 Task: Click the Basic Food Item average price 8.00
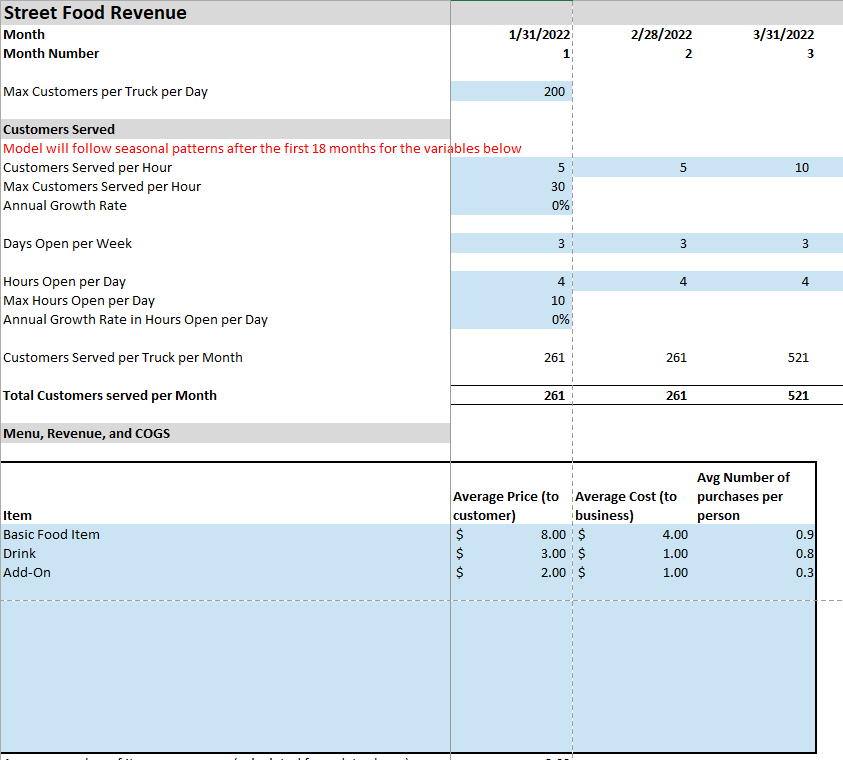click(552, 535)
